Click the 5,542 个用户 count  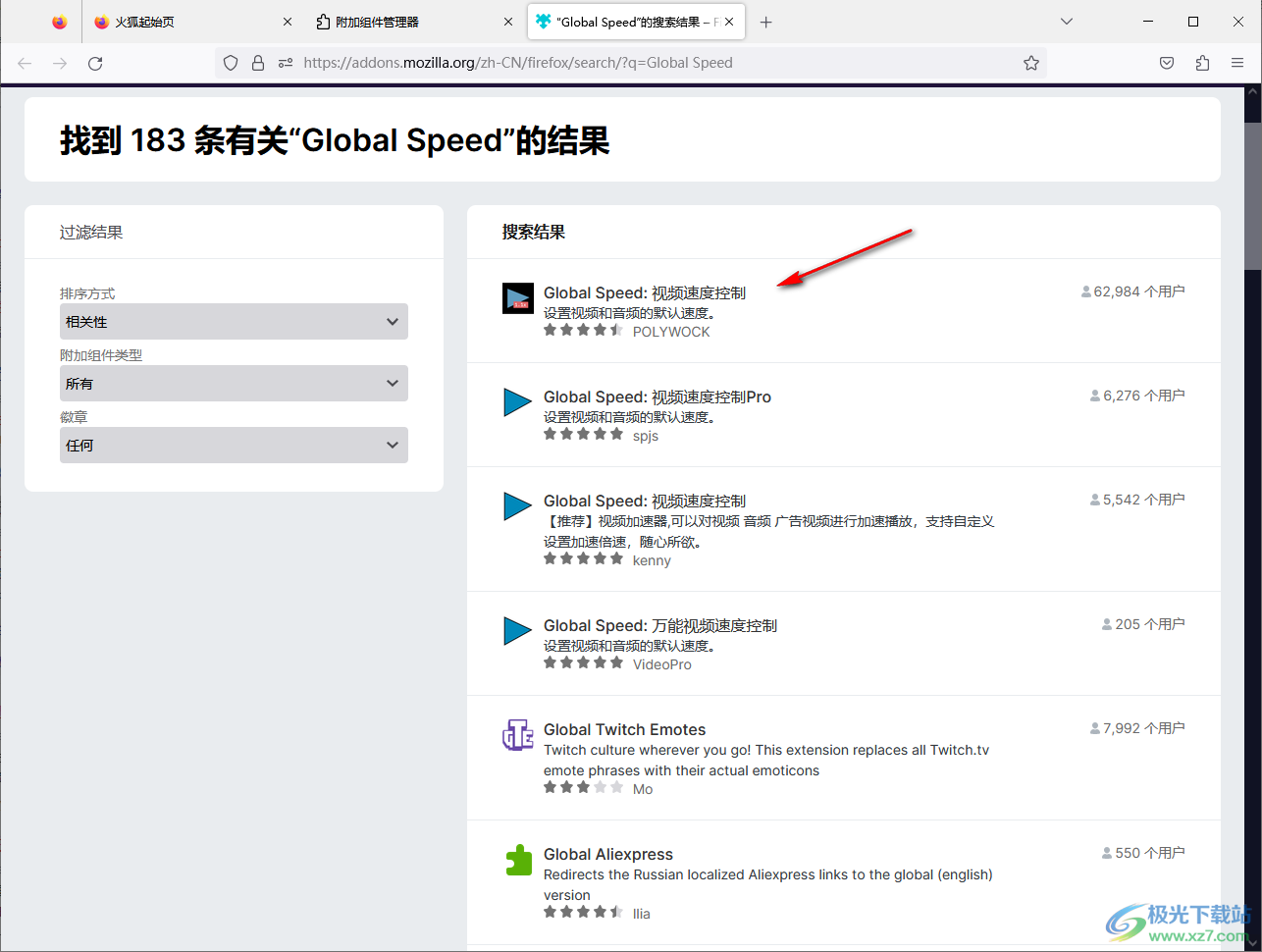pyautogui.click(x=1137, y=500)
